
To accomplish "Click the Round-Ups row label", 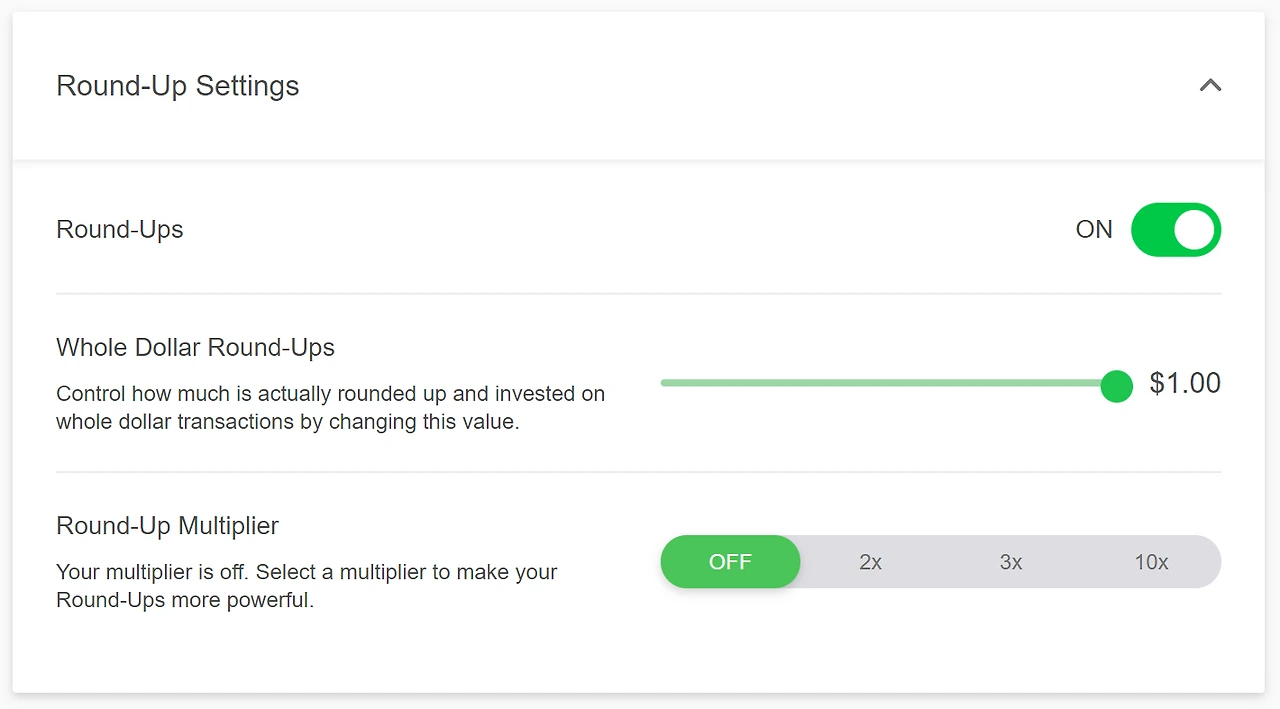I will (x=120, y=230).
